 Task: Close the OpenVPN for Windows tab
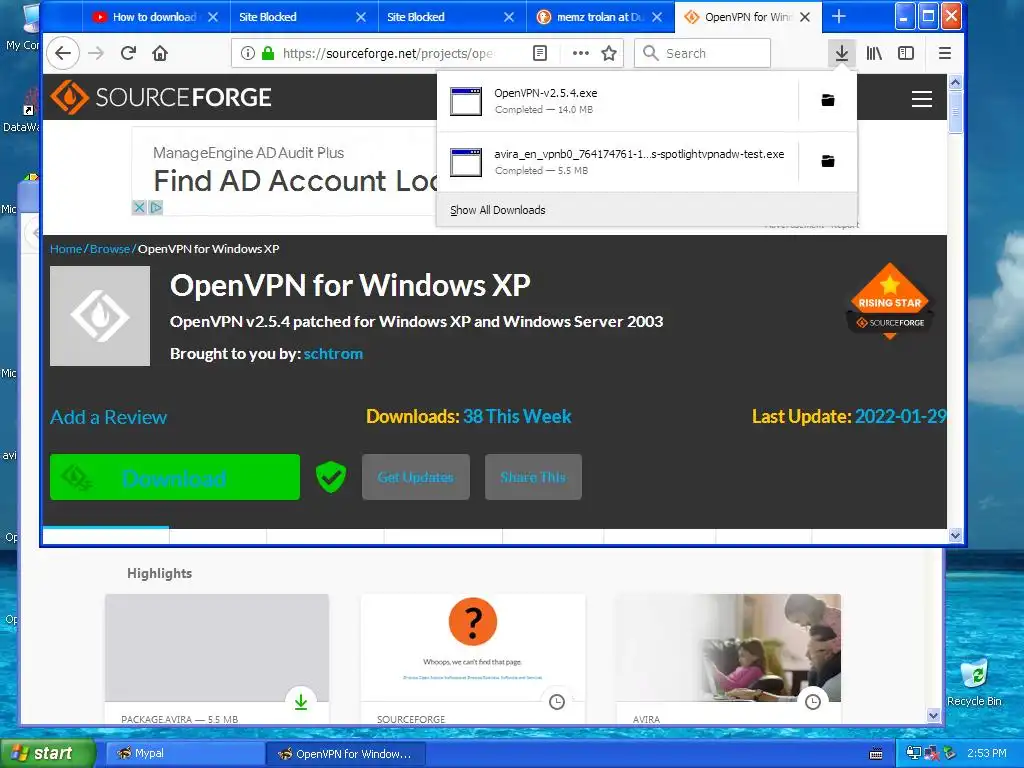coord(805,17)
